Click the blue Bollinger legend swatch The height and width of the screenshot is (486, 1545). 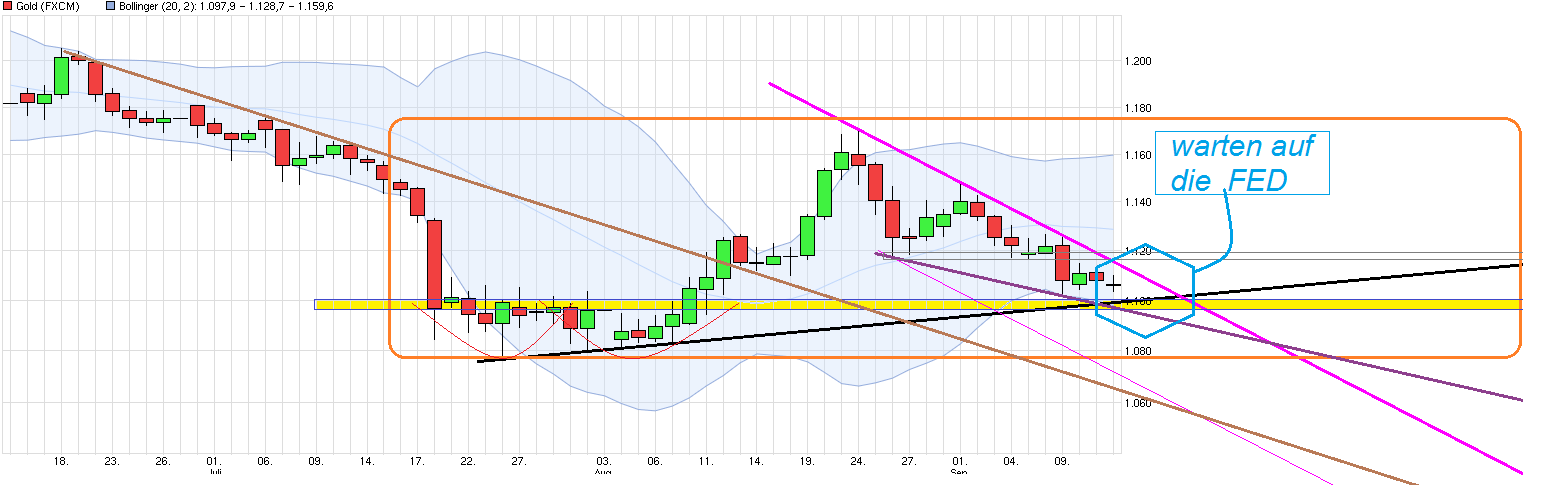click(110, 6)
